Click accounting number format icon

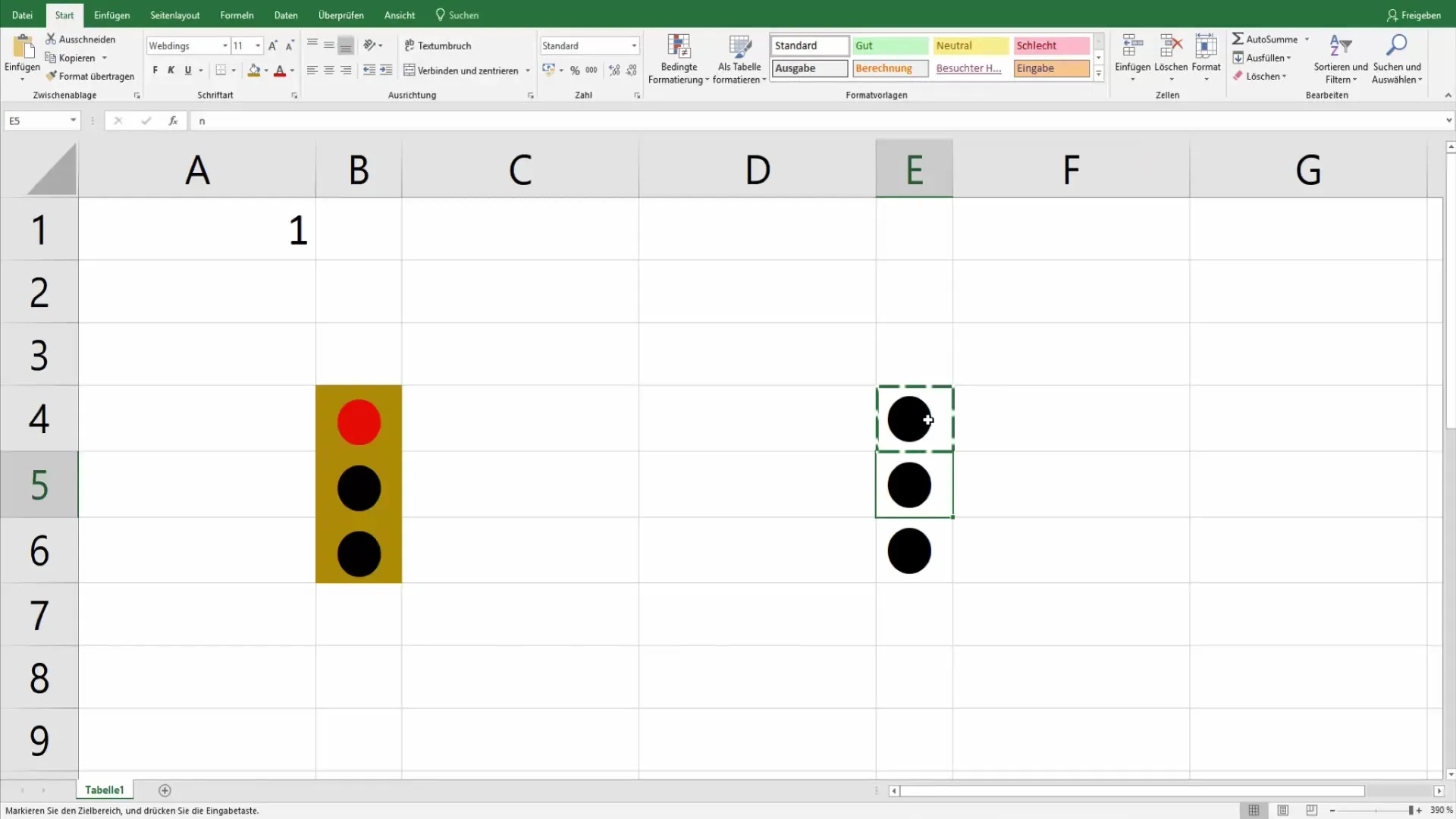[549, 70]
